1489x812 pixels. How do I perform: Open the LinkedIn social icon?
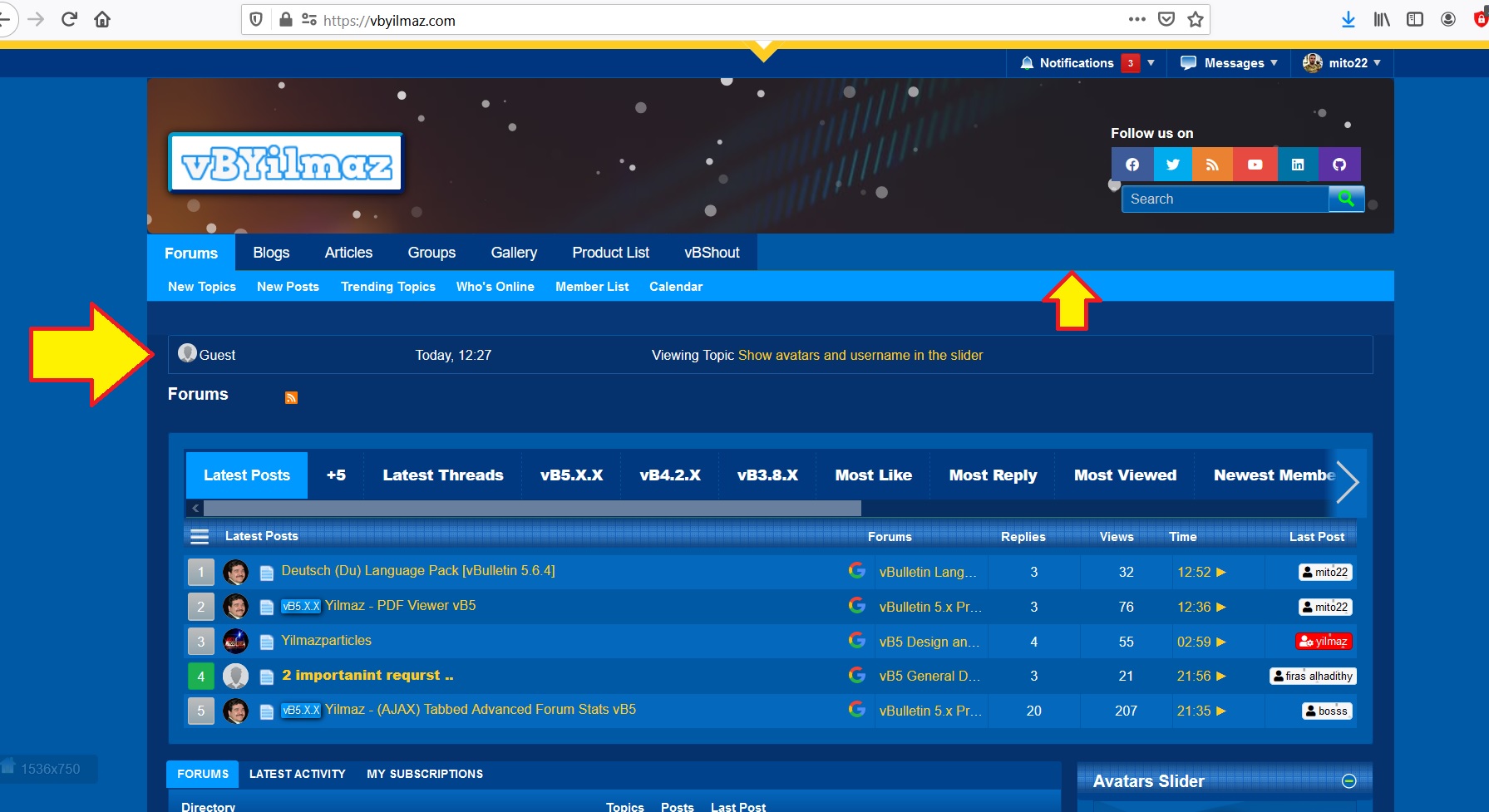[x=1298, y=165]
